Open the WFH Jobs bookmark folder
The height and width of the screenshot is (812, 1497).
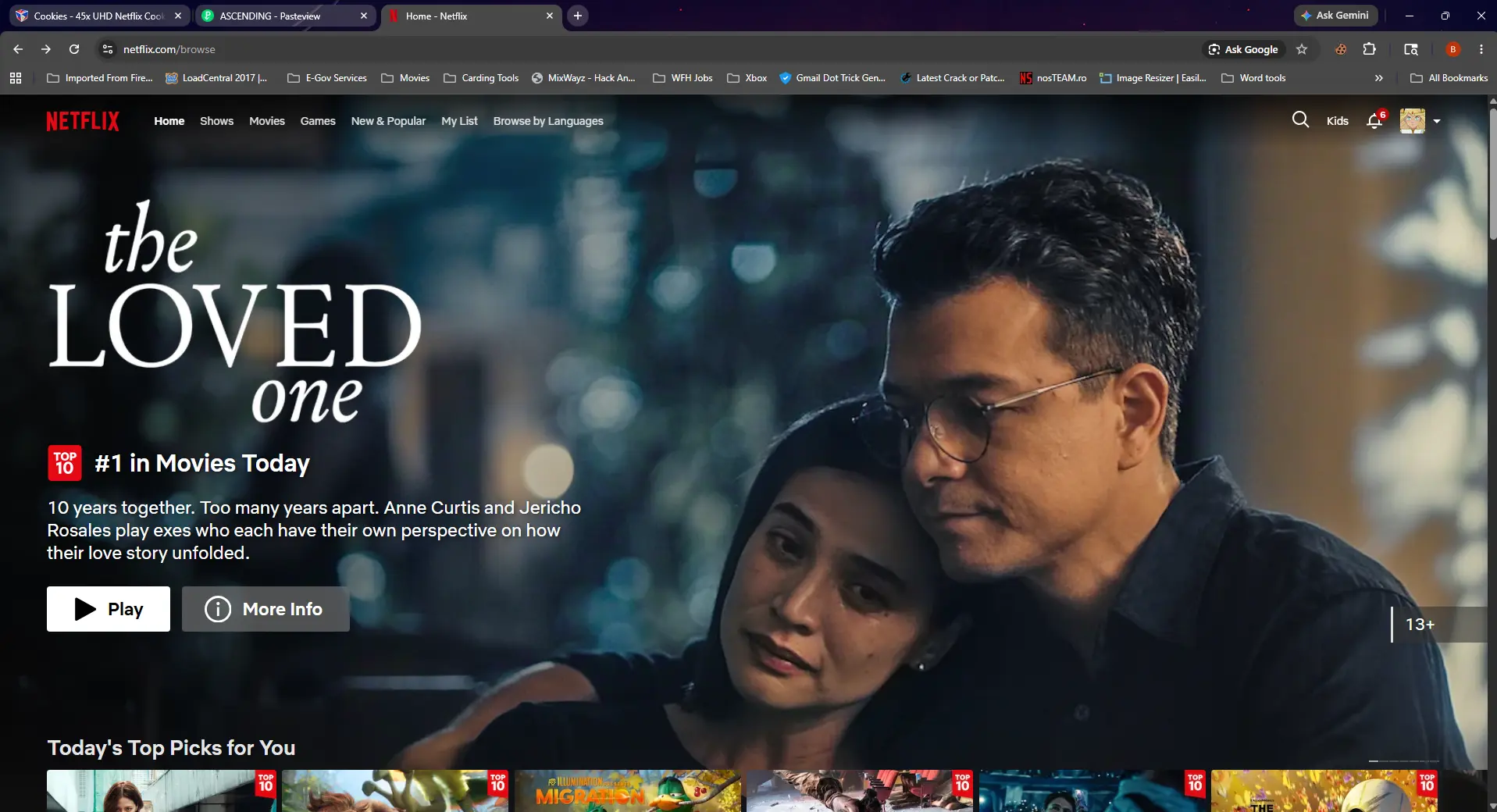pos(683,78)
